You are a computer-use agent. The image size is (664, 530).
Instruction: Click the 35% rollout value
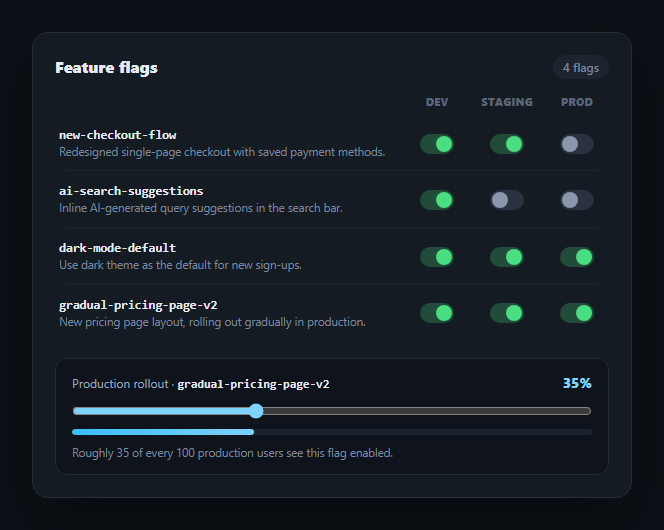coord(577,383)
